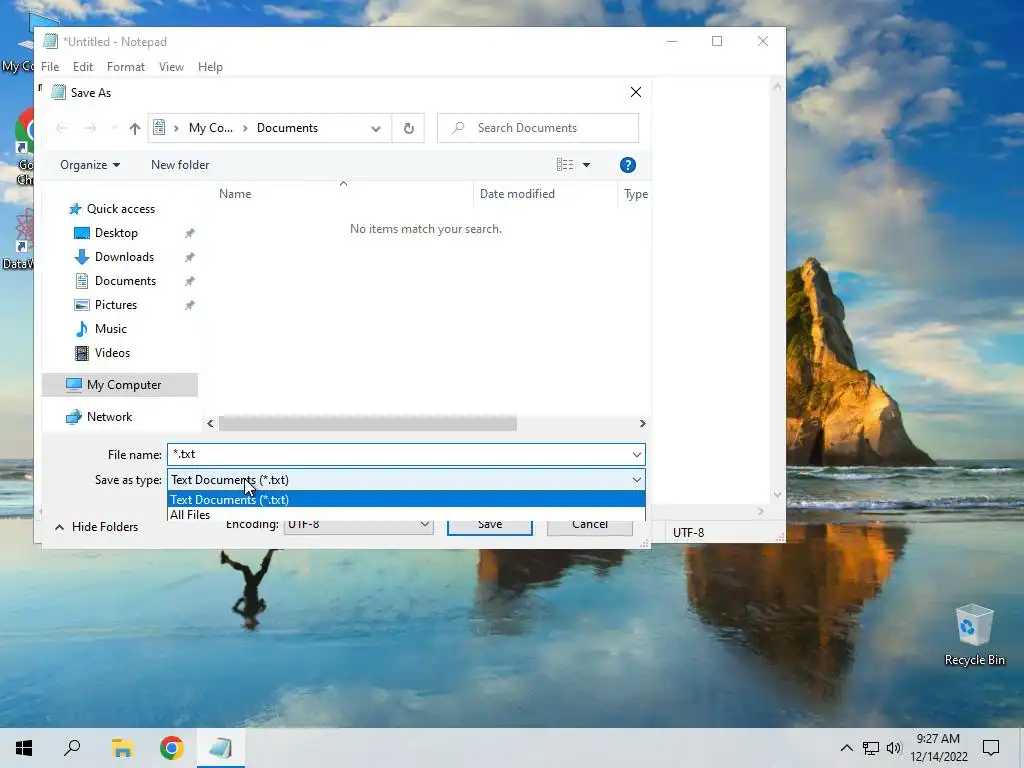Screen dimensions: 1024x768
Task: Collapse the Save as type dropdown arrow
Action: pyautogui.click(x=637, y=480)
